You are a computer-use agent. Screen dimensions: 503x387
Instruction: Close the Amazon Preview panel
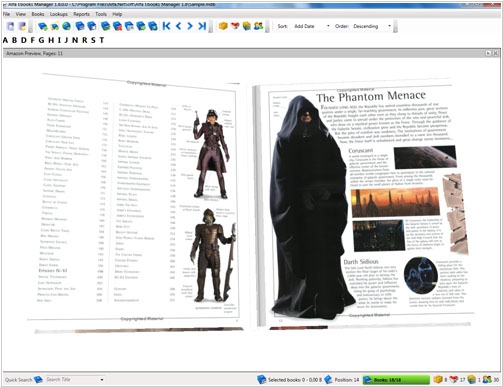495,53
